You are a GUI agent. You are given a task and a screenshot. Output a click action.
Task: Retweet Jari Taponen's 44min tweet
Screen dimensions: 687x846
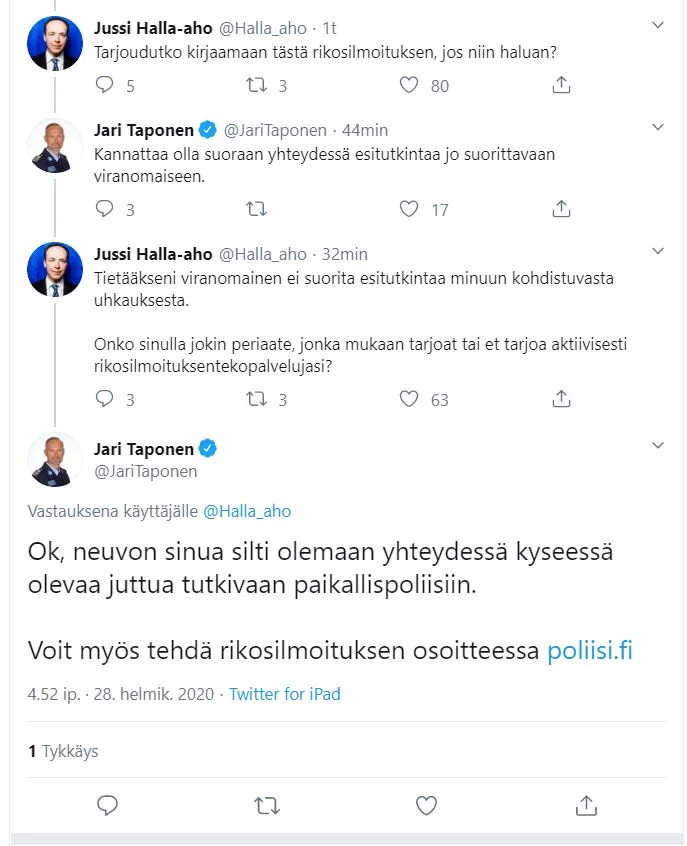[x=257, y=209]
